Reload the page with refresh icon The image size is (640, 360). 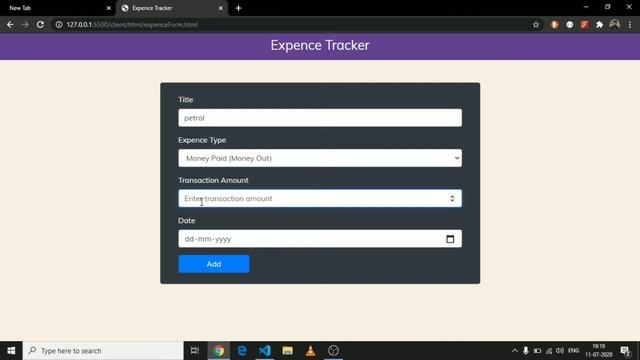tap(40, 24)
